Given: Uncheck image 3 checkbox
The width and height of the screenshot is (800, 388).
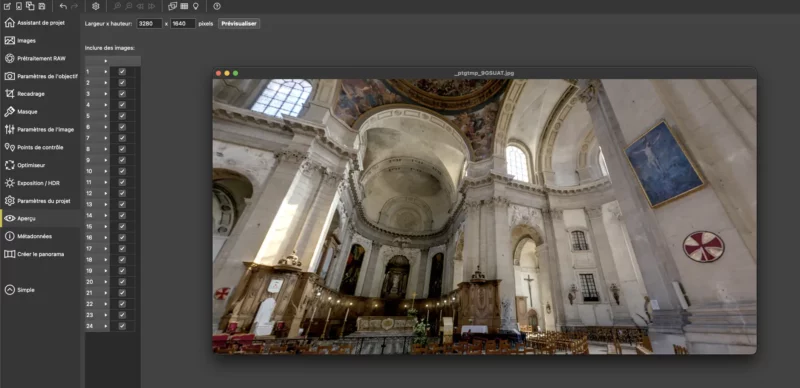Looking at the screenshot, I should (122, 93).
